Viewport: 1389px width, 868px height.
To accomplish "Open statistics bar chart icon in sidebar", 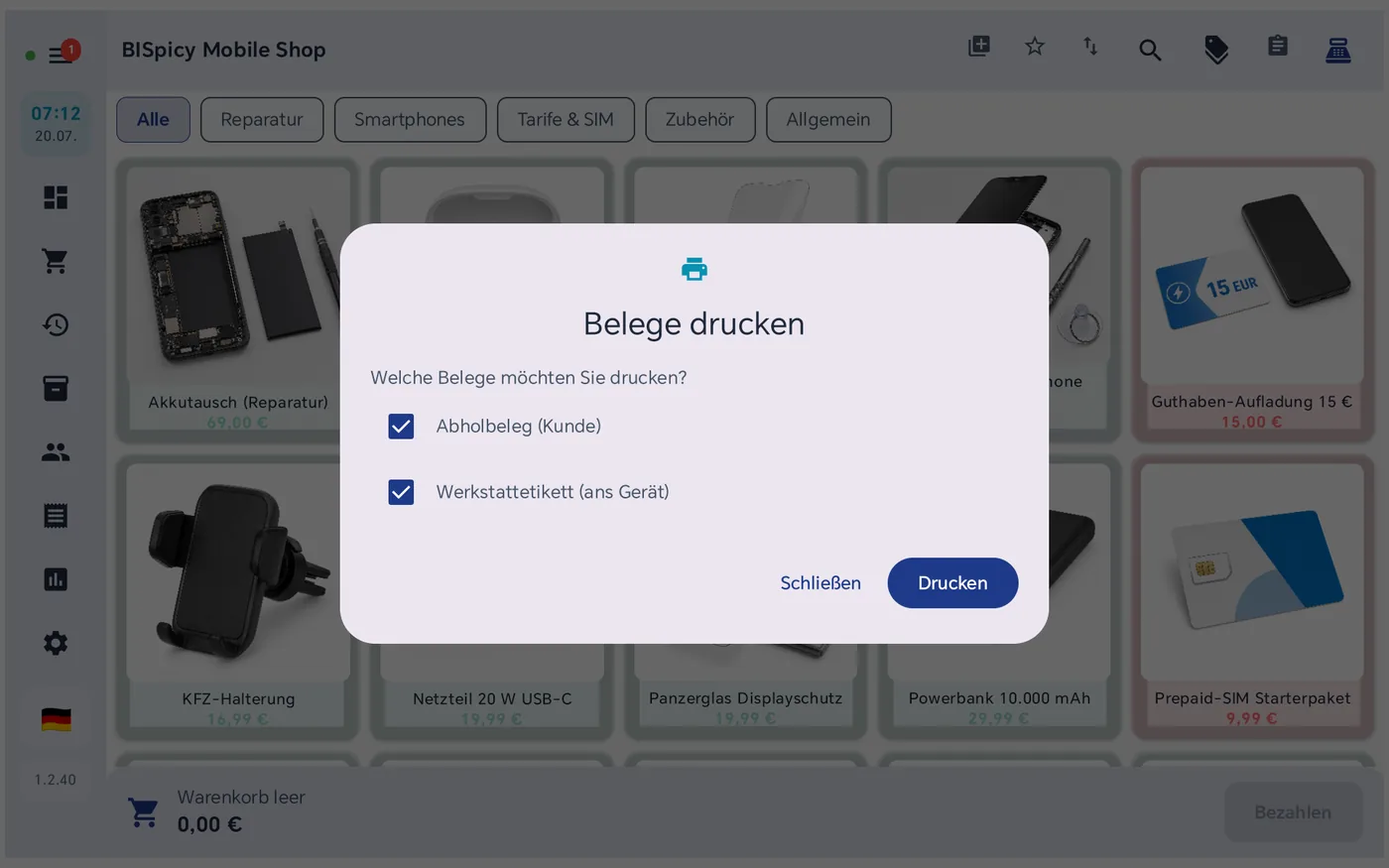I will click(56, 579).
